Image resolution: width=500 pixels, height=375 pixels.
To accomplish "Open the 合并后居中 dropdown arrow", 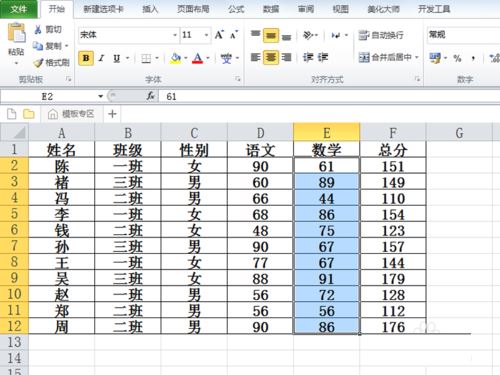I will click(417, 58).
